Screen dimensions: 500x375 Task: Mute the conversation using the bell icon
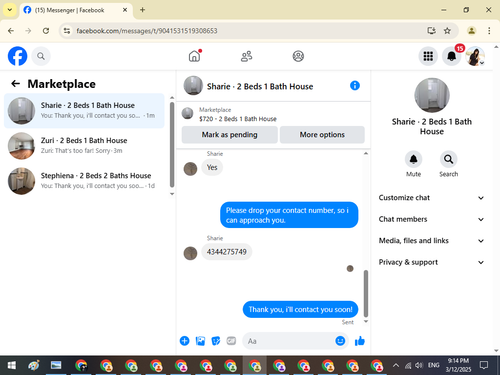(413, 159)
